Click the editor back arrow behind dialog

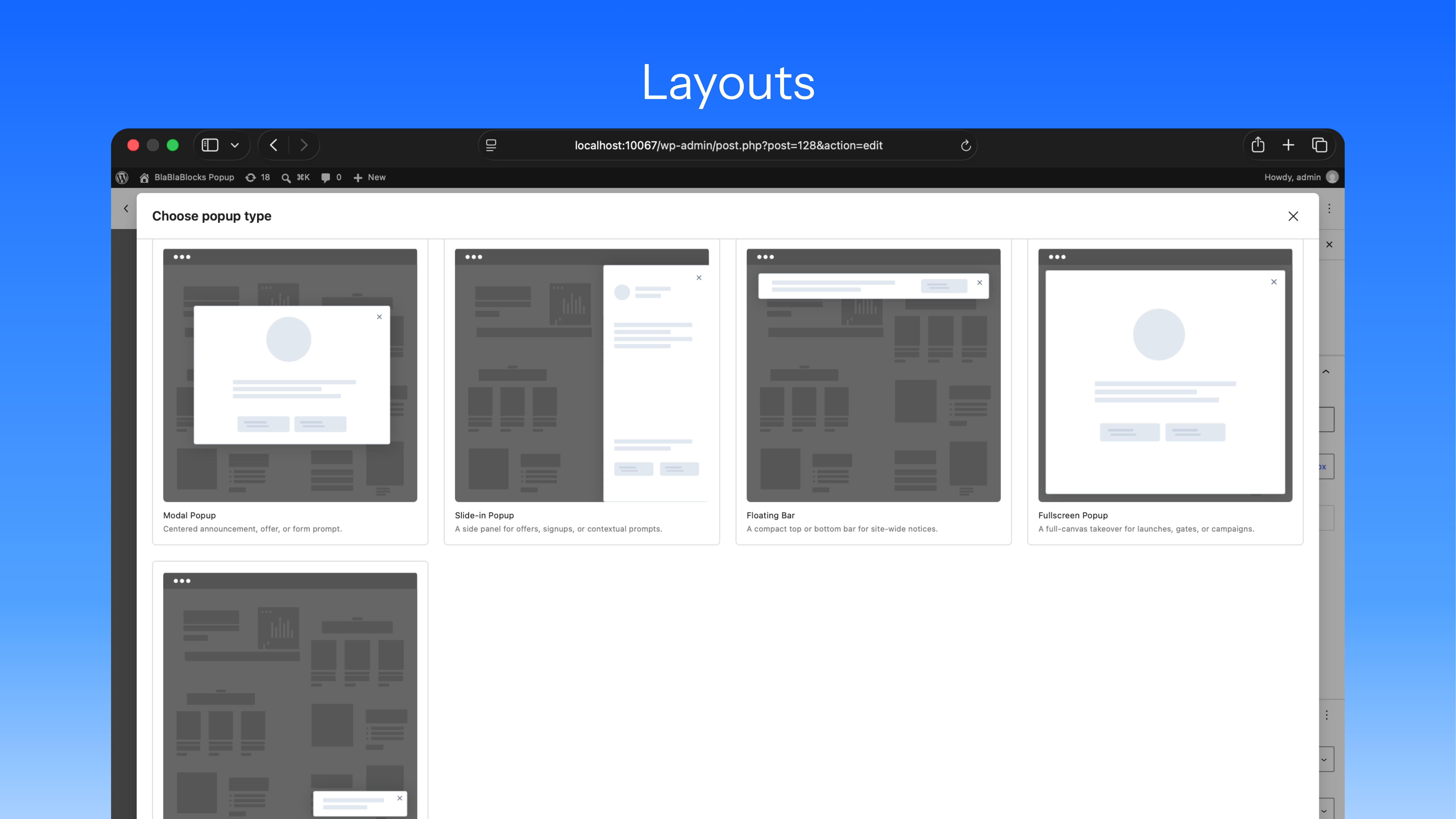click(x=125, y=208)
